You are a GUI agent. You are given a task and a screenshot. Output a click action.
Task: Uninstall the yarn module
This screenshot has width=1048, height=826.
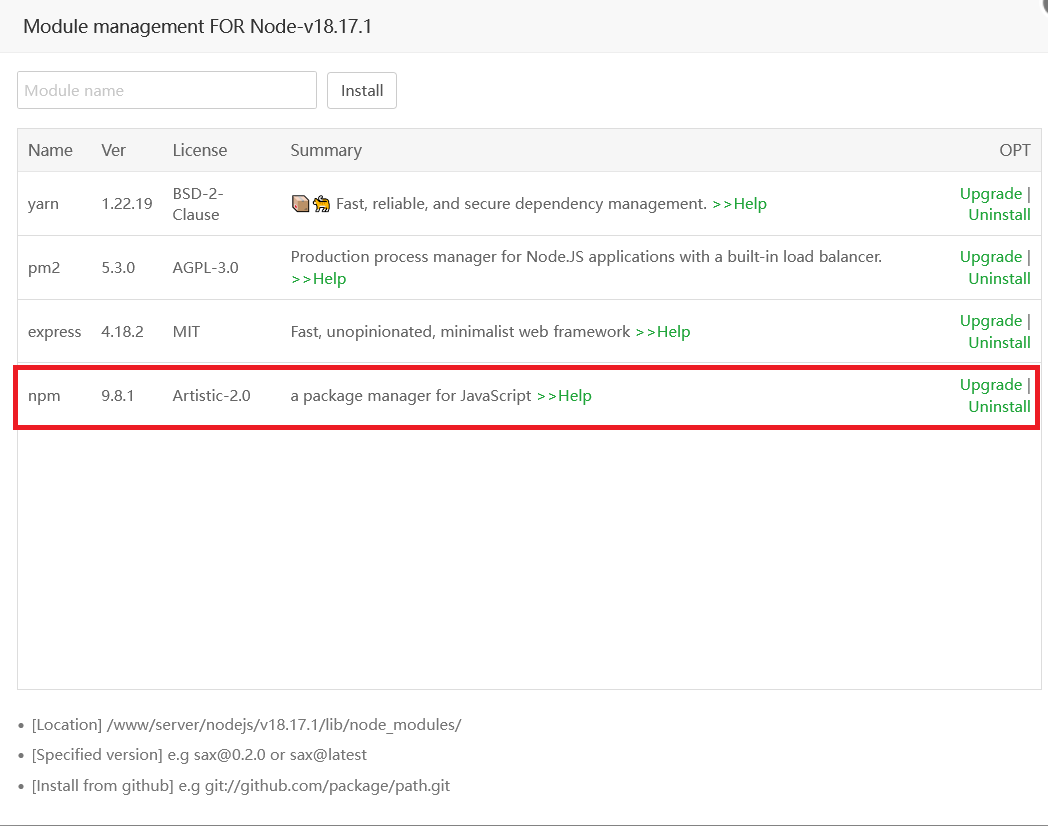[999, 215]
